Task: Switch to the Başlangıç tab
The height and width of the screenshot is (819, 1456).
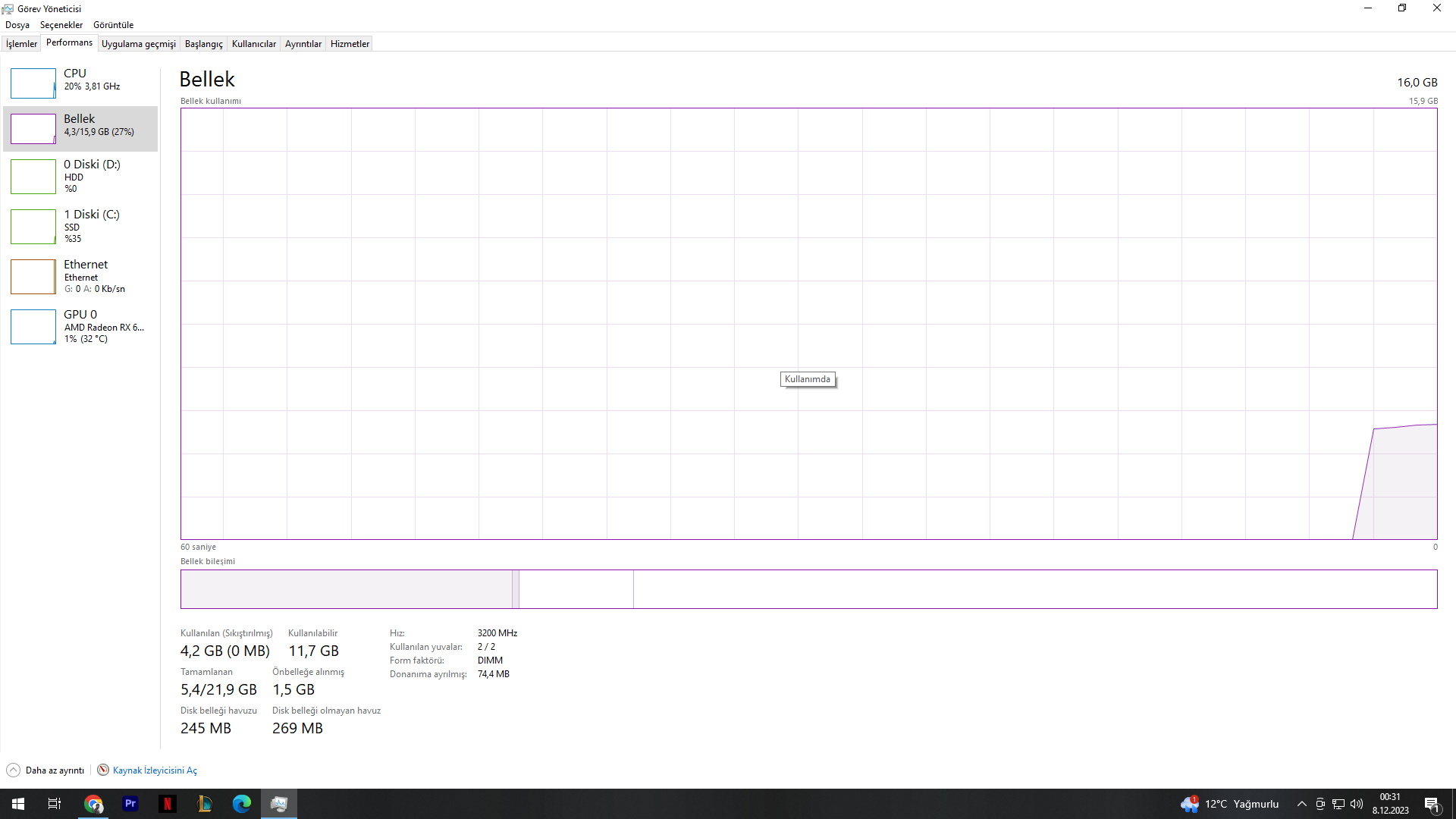Action: pos(203,44)
